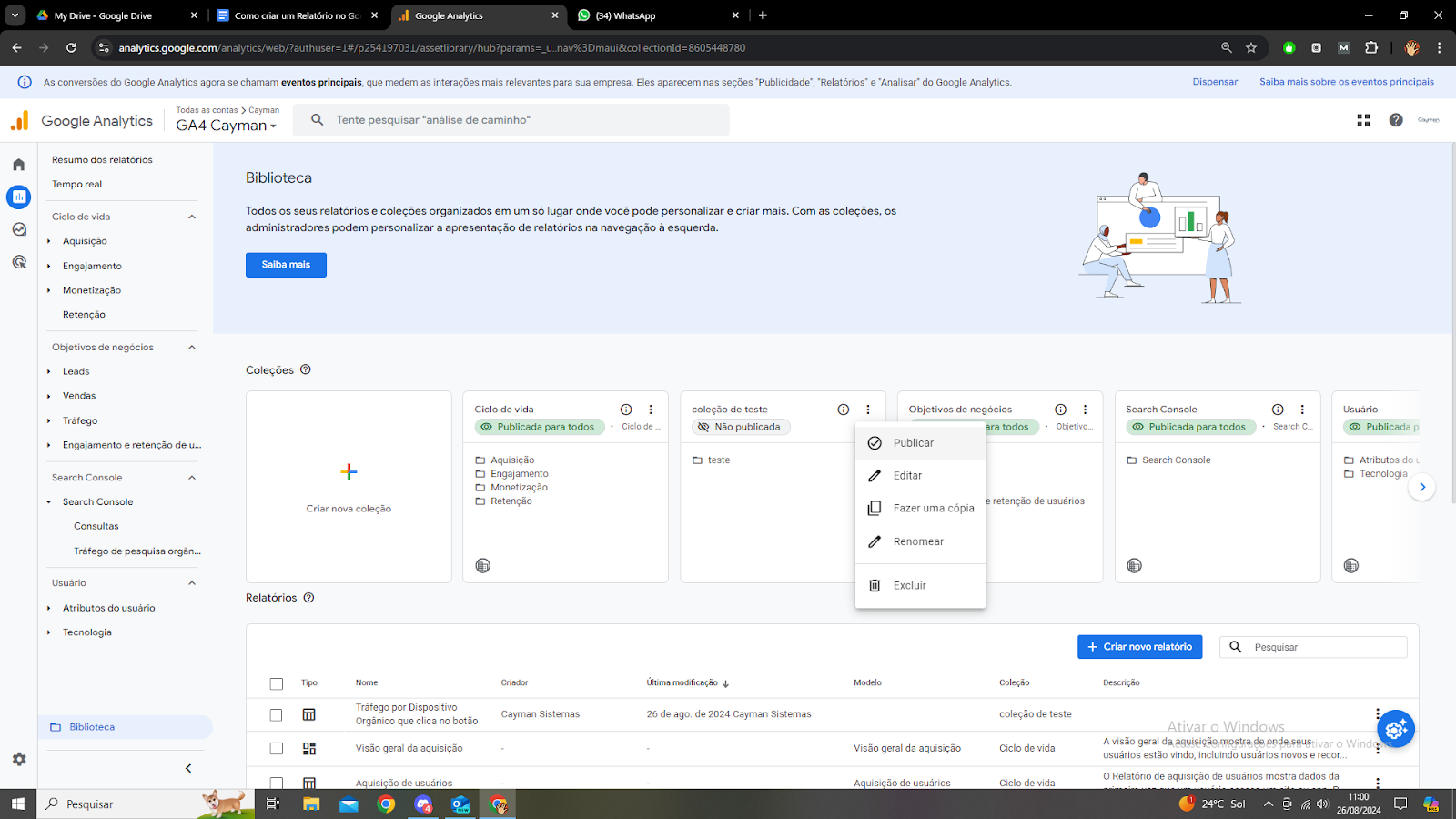Open Task View on taskbar
The image size is (1456, 819).
[x=272, y=804]
